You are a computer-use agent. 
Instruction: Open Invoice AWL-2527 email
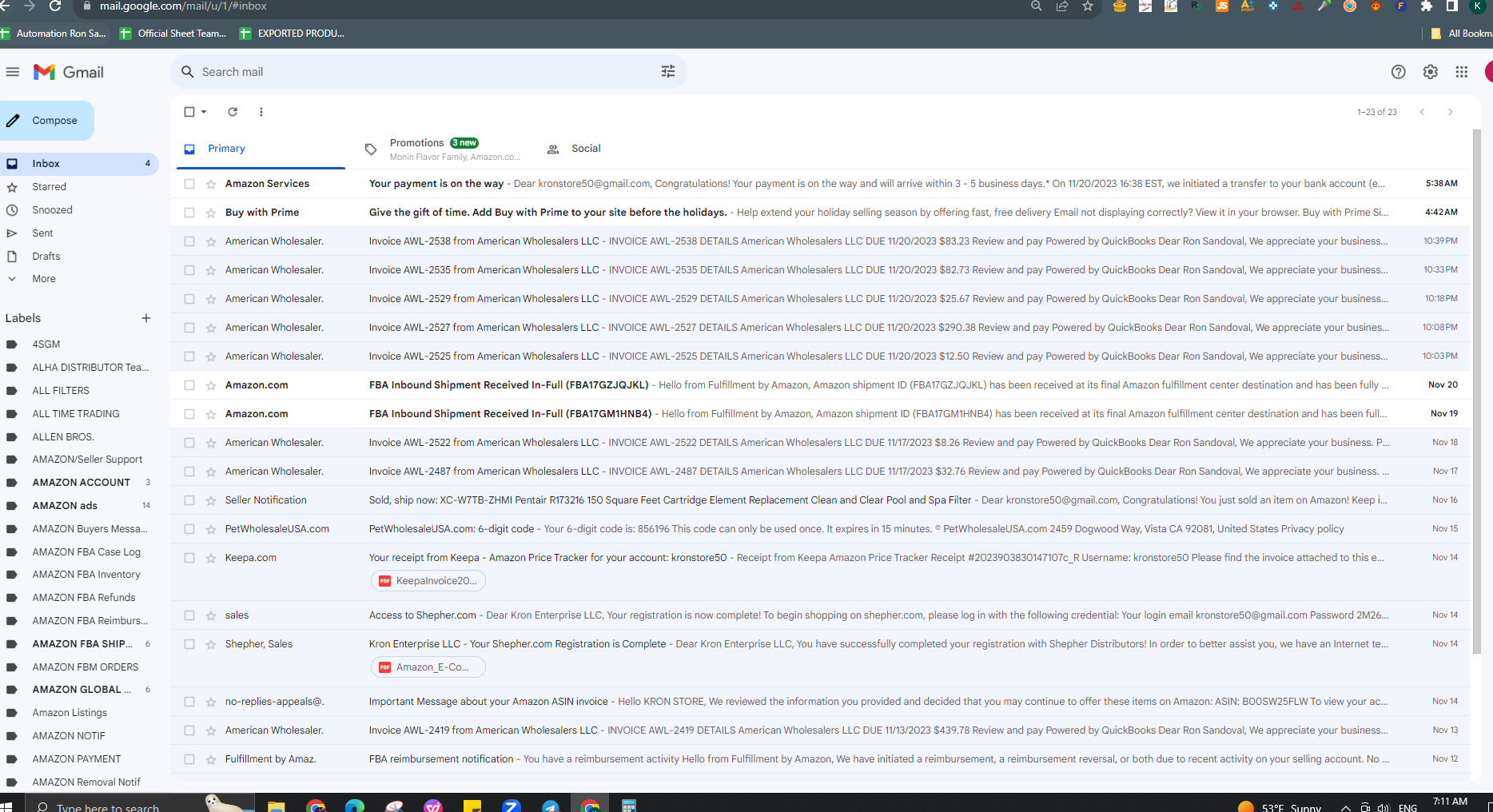pos(822,328)
